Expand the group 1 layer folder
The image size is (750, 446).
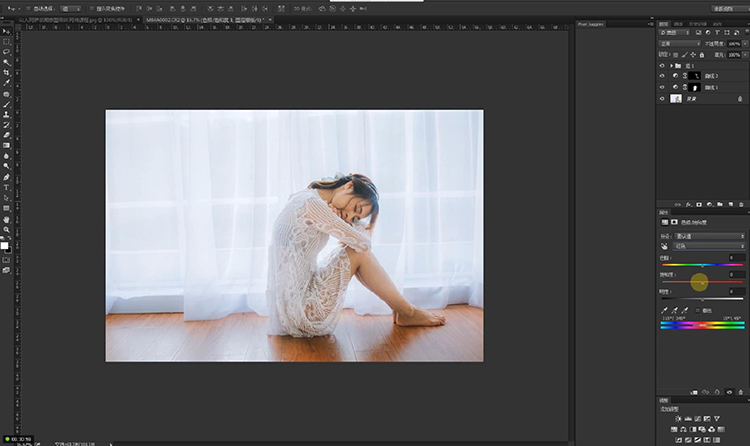click(x=672, y=66)
